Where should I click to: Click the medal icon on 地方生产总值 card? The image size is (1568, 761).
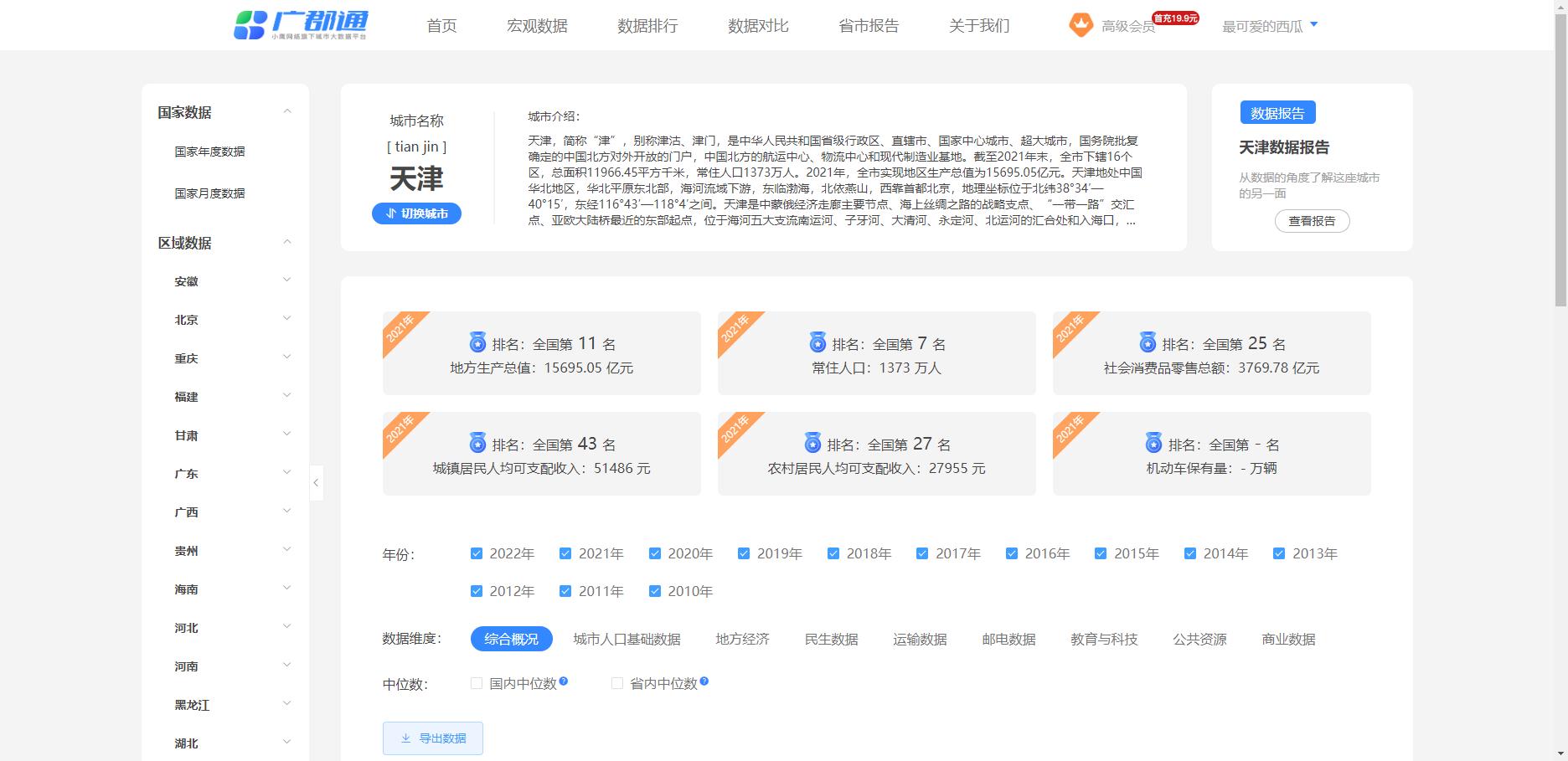477,342
